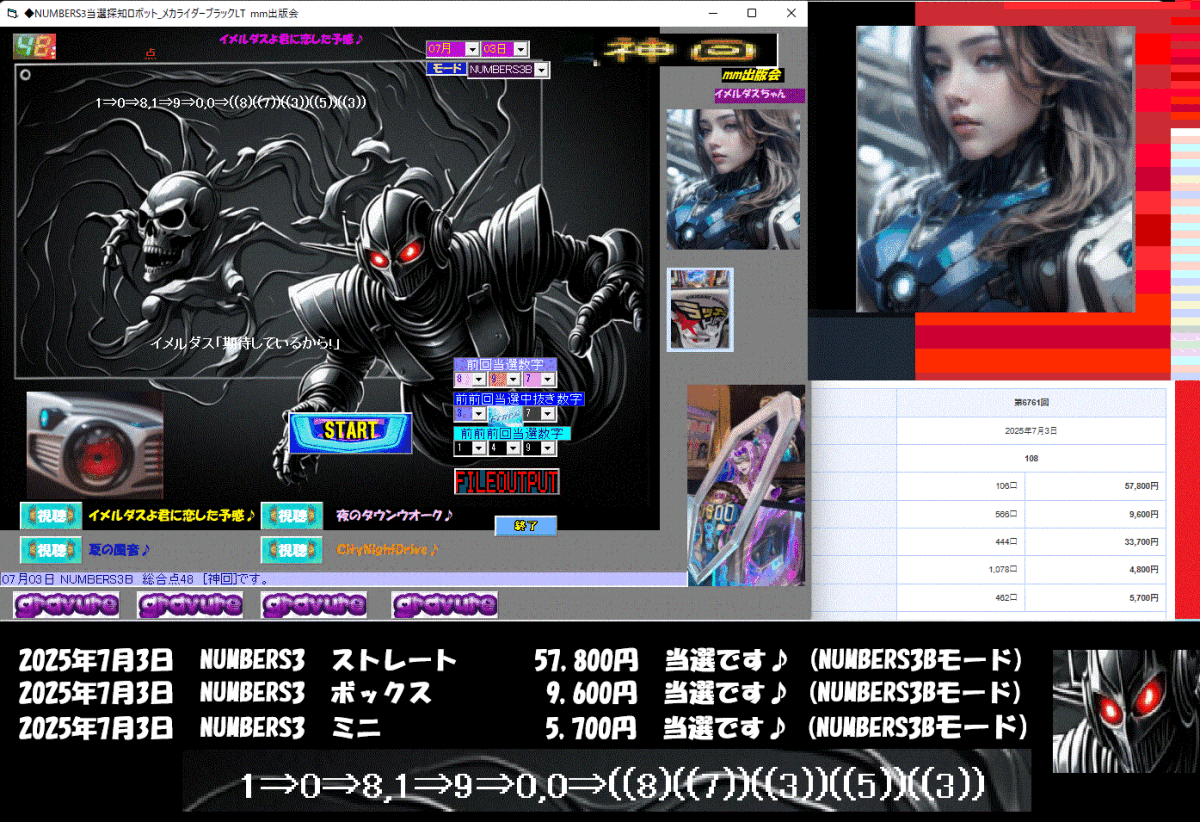Viewport: 1200px width, 822px height.
Task: Click the 前回当選数字 label
Action: 505,365
